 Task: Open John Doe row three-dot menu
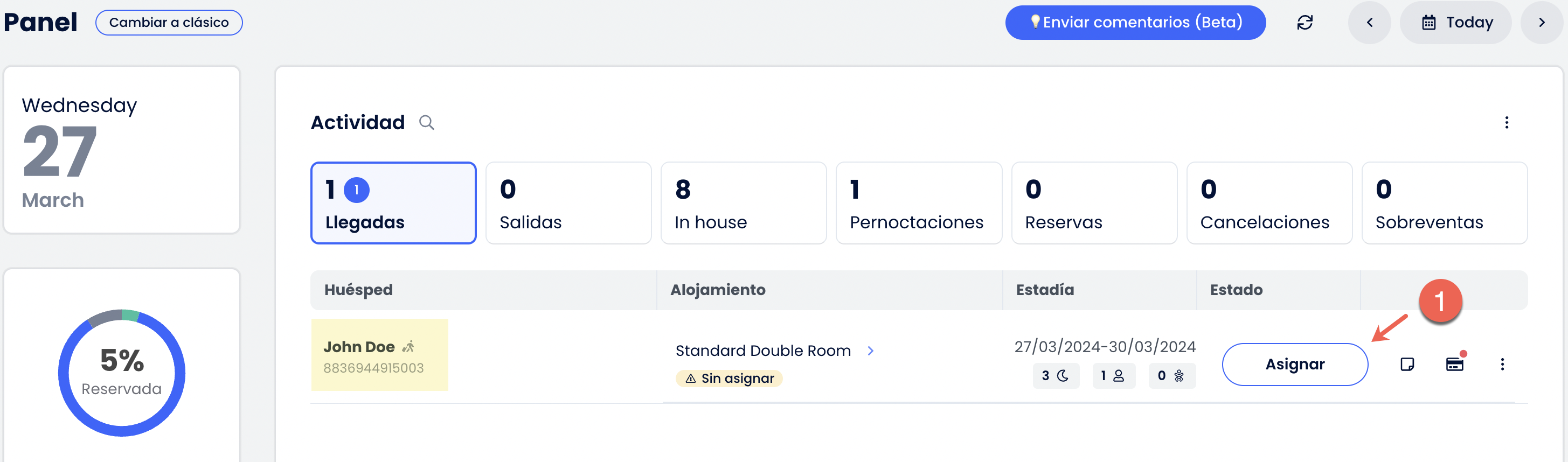pyautogui.click(x=1502, y=364)
